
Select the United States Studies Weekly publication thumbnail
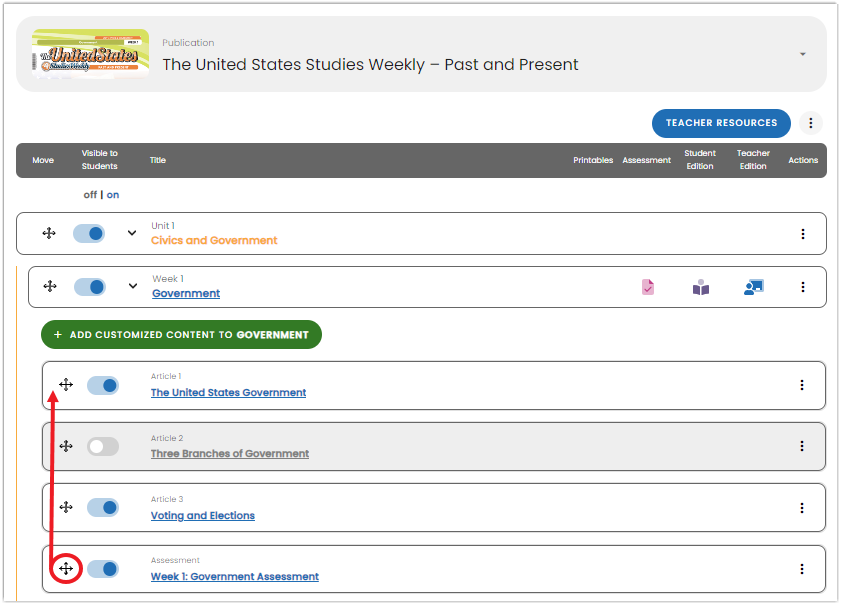(90, 54)
